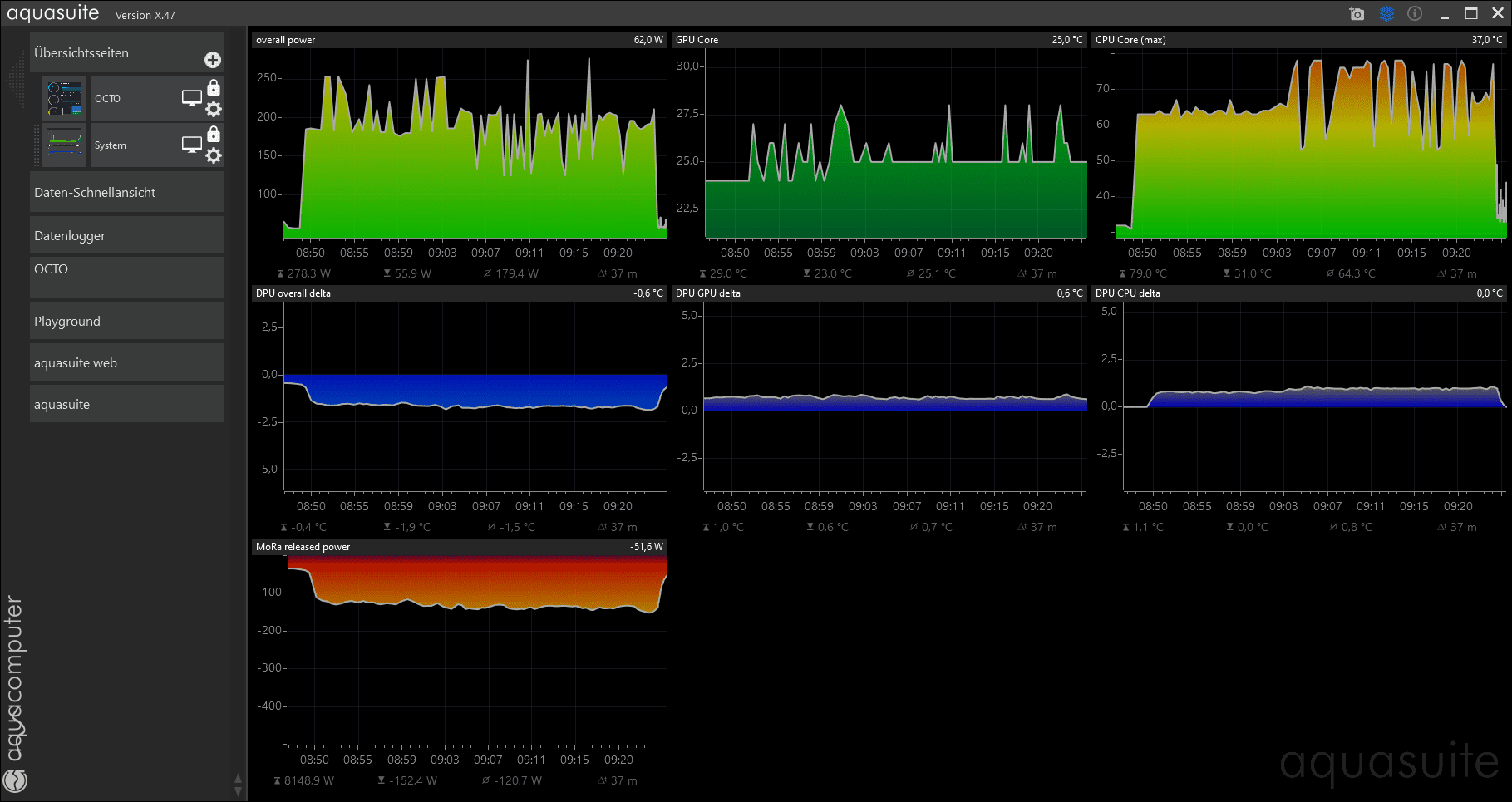Click the GPU Core chart title
The height and width of the screenshot is (802, 1512).
pyautogui.click(x=697, y=40)
